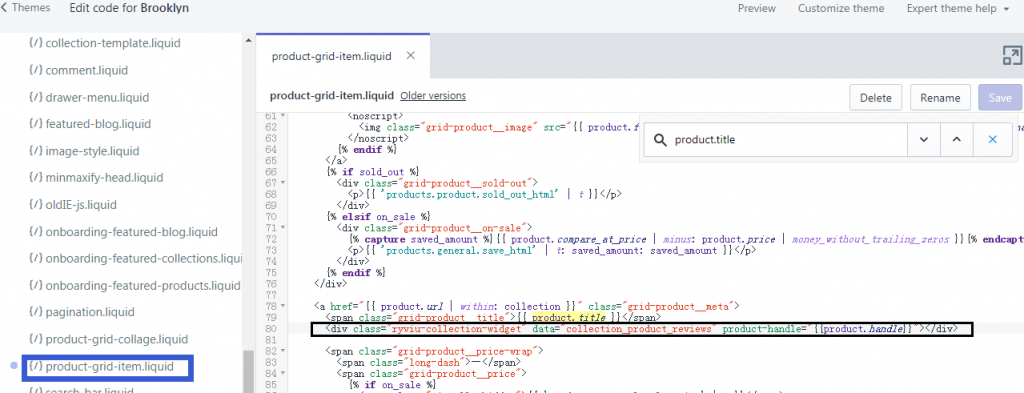Image resolution: width=1024 pixels, height=393 pixels.
Task: Collapse code fold at line 84
Action: (x=283, y=373)
